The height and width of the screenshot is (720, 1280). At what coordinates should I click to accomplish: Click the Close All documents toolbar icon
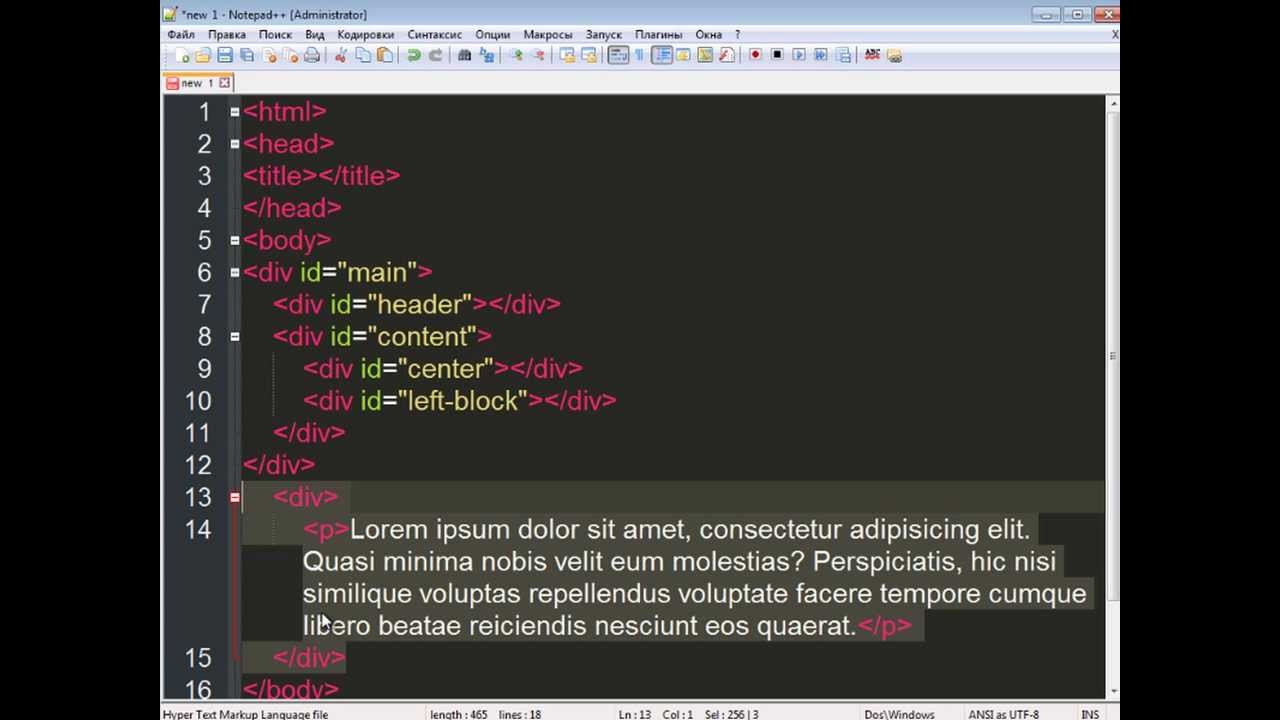tap(291, 55)
